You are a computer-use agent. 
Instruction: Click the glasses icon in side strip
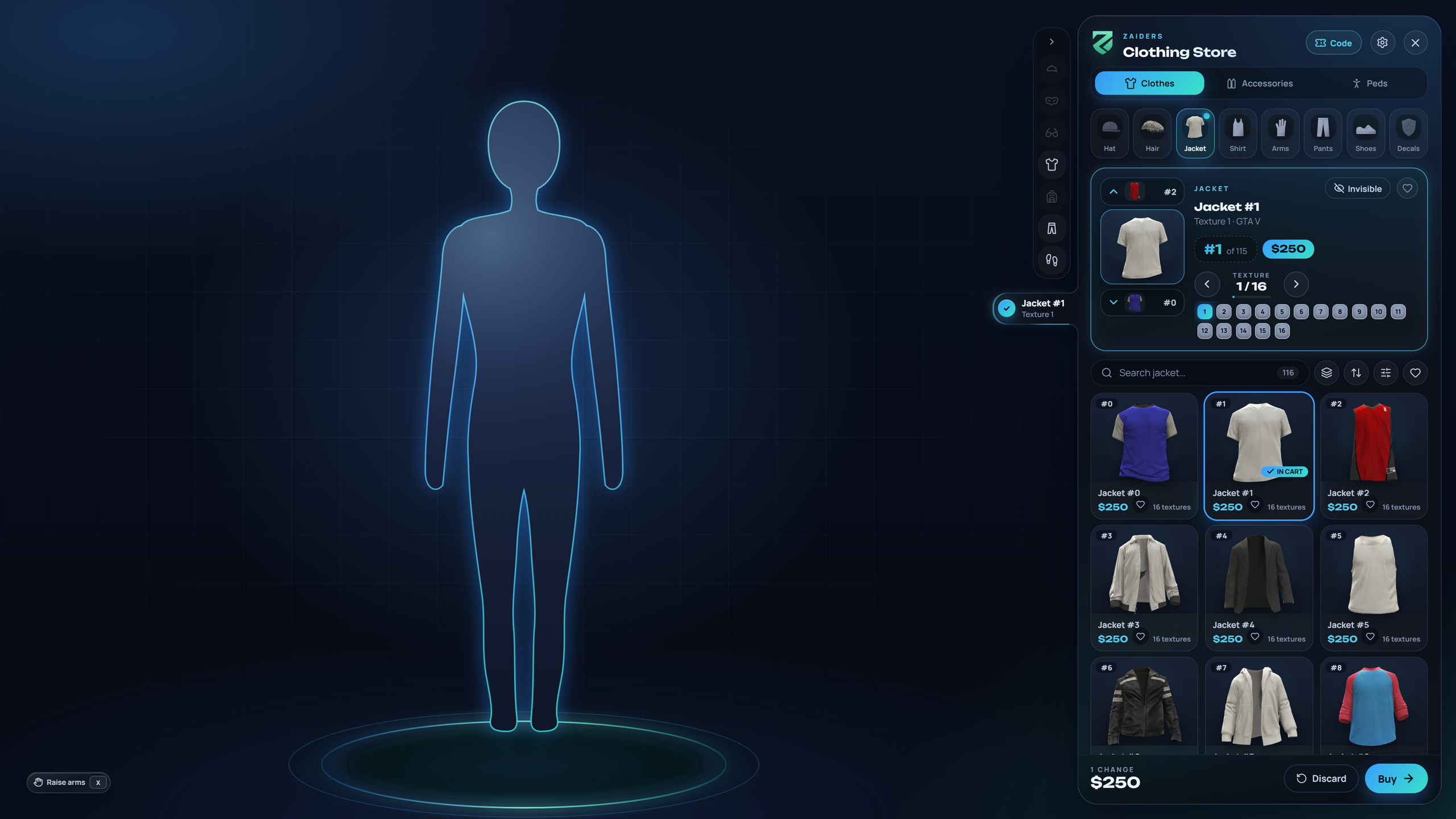pos(1052,133)
